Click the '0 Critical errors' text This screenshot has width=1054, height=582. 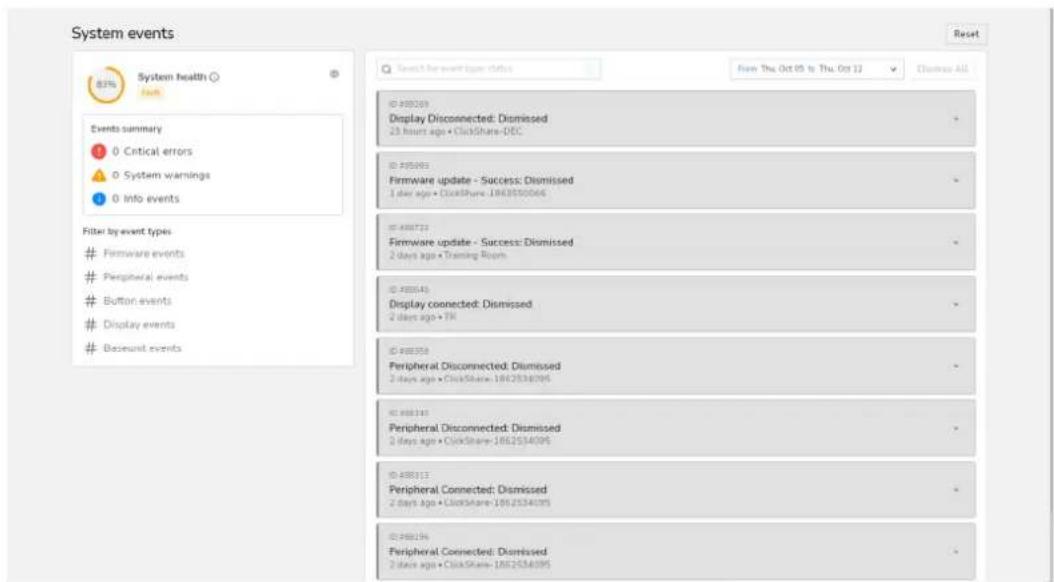click(152, 152)
